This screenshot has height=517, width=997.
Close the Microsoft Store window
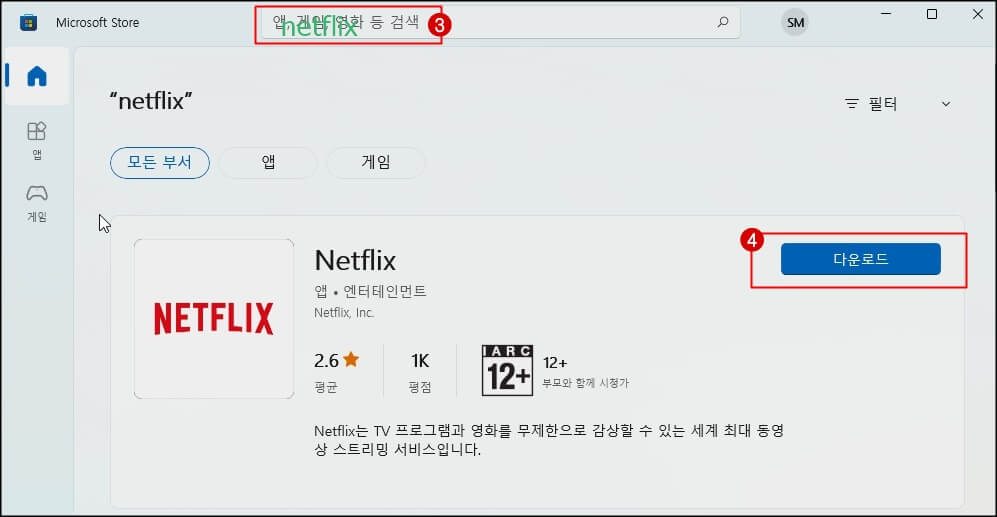pos(977,14)
